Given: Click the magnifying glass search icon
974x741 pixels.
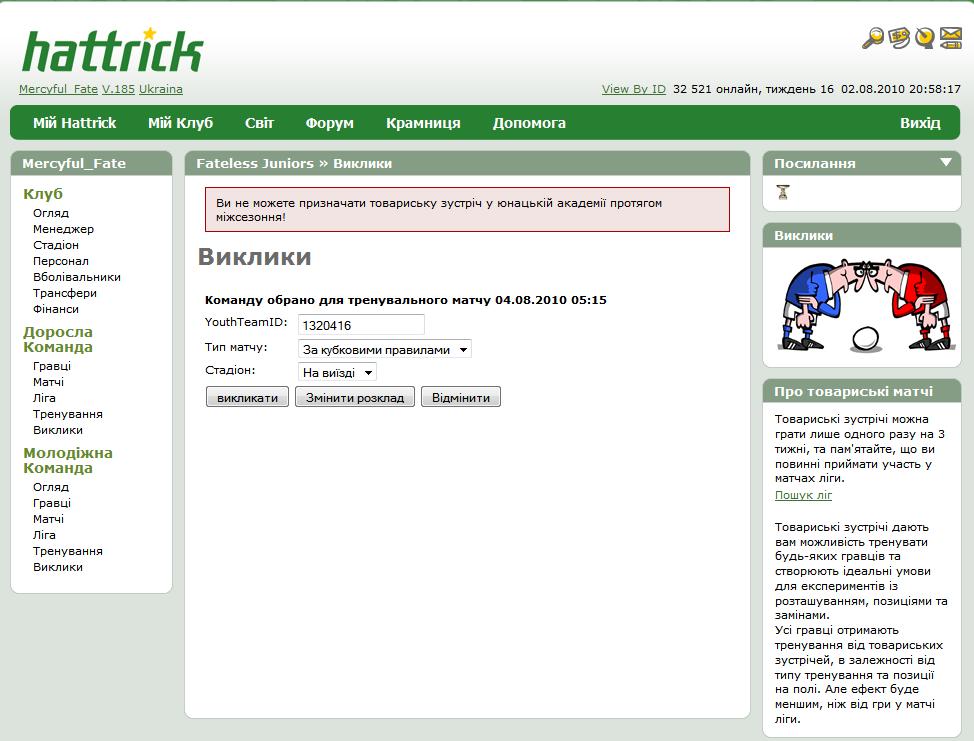Looking at the screenshot, I should point(873,38).
